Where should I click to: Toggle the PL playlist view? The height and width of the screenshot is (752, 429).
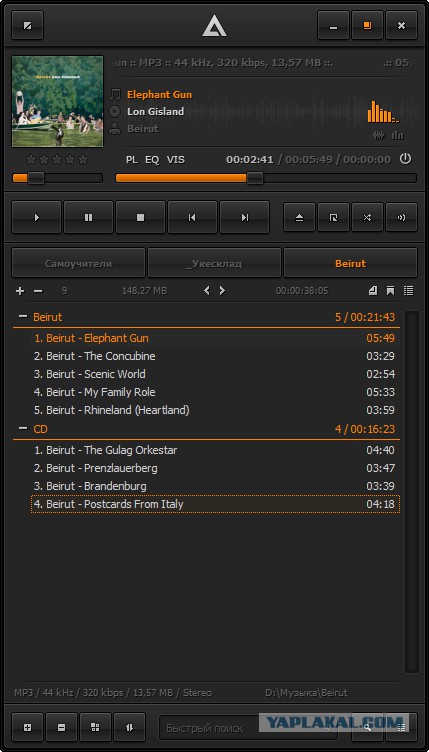tap(132, 160)
